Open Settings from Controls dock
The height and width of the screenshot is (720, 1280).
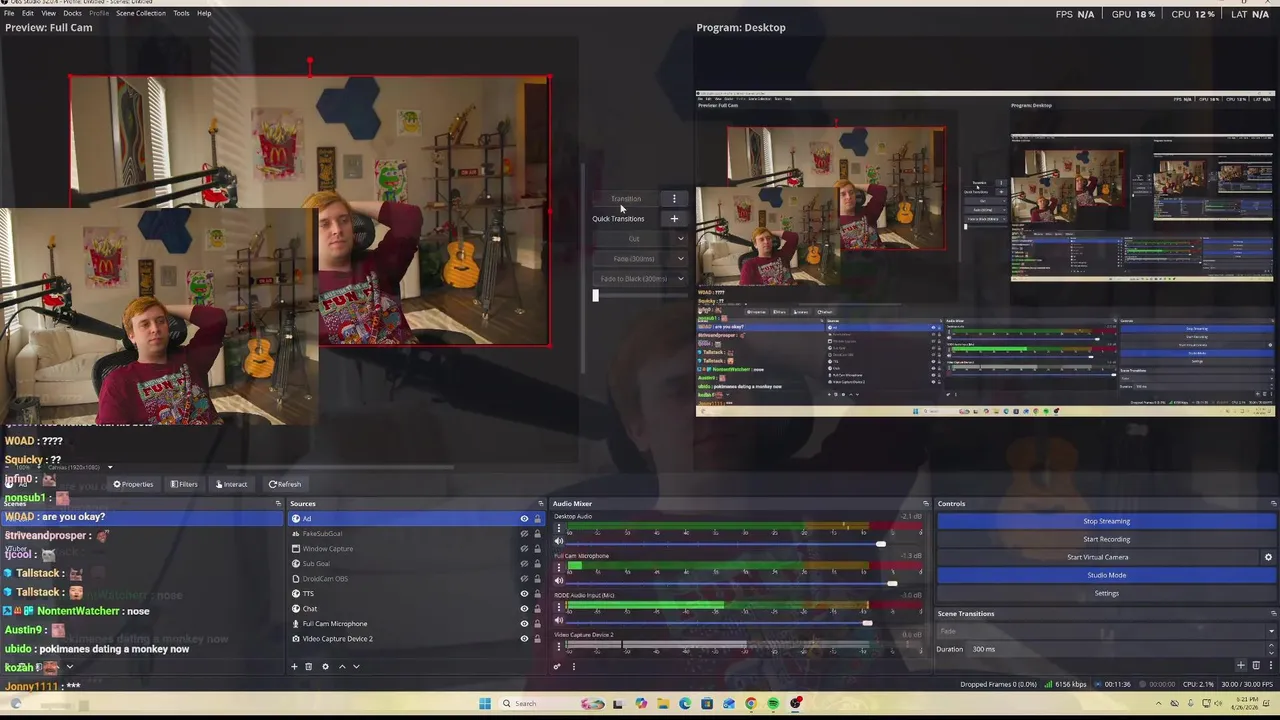(1106, 593)
